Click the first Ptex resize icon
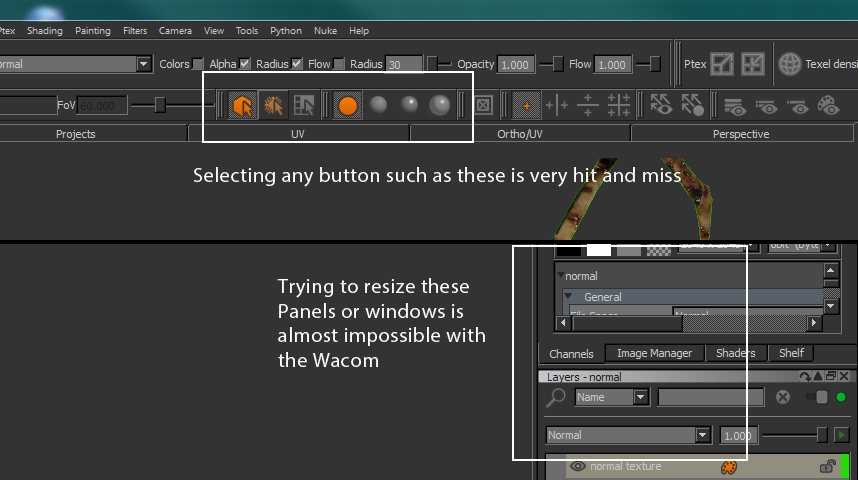The width and height of the screenshot is (858, 480). coord(722,64)
